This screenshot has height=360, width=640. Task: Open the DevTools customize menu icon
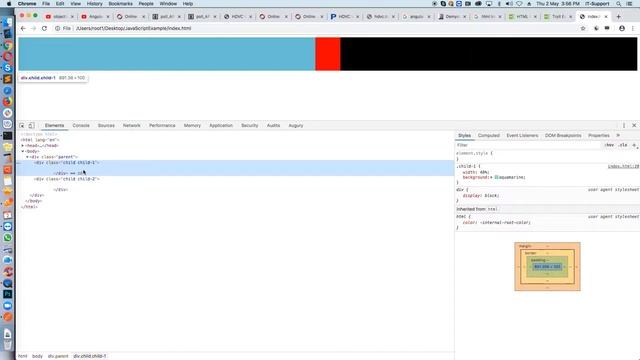click(x=624, y=126)
